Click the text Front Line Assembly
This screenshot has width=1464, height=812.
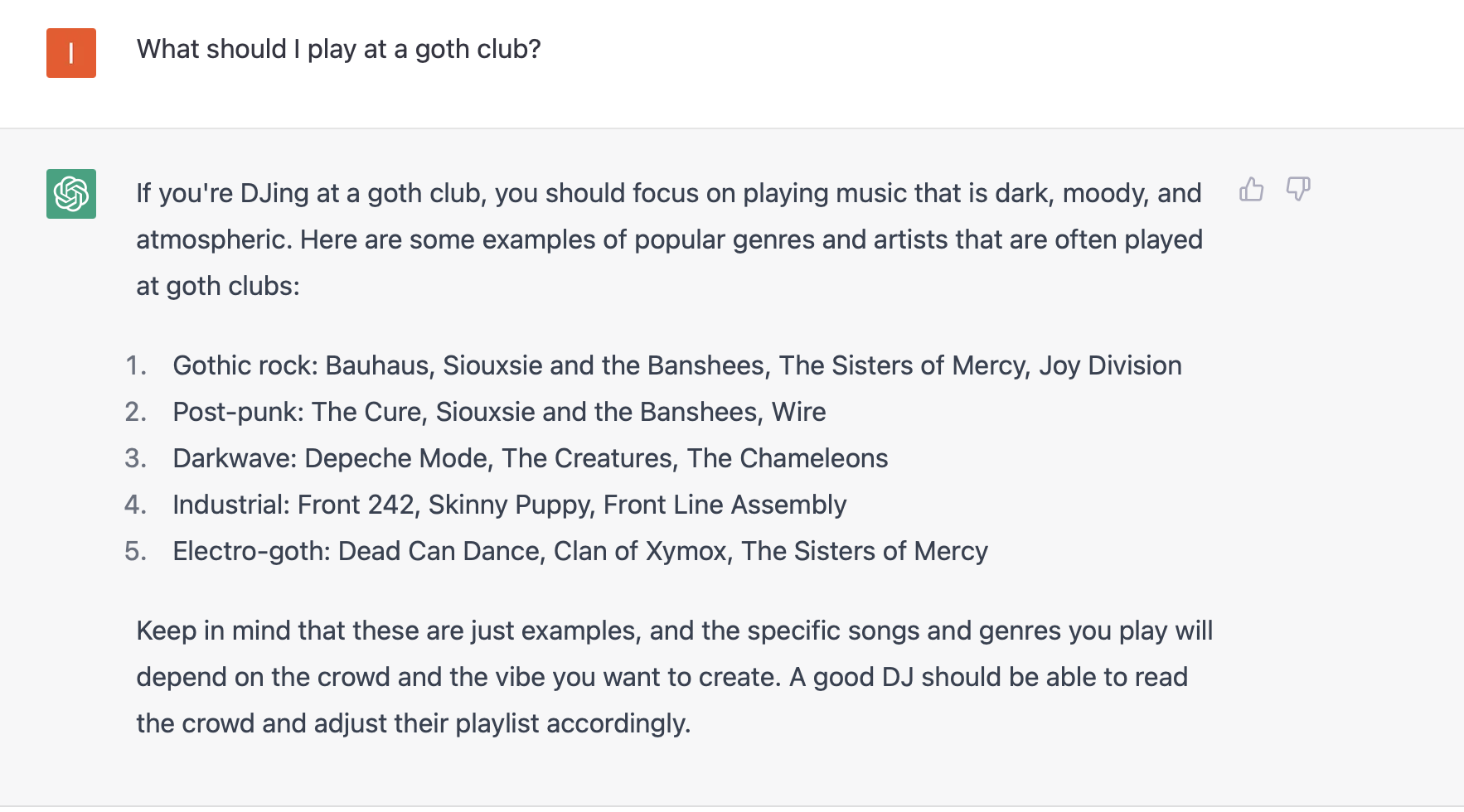pyautogui.click(x=725, y=505)
